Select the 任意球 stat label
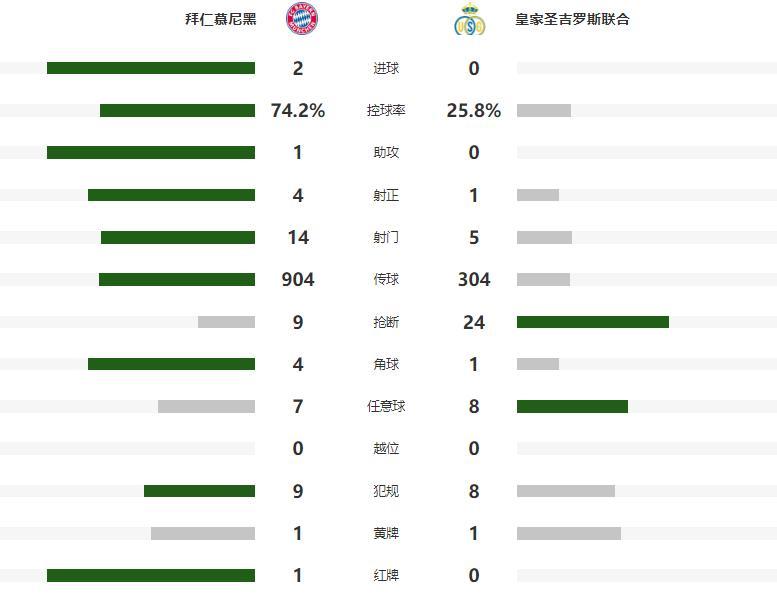 (x=386, y=406)
